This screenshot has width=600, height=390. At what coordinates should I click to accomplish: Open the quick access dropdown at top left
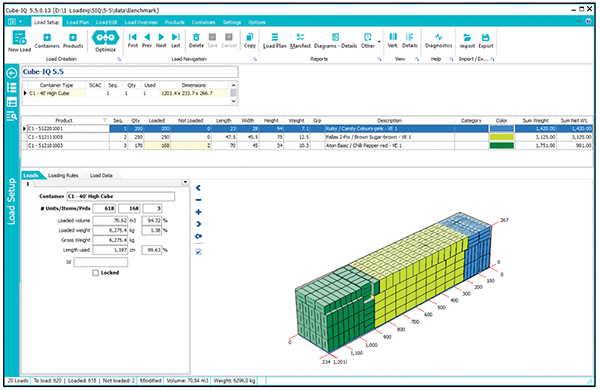click(x=21, y=22)
